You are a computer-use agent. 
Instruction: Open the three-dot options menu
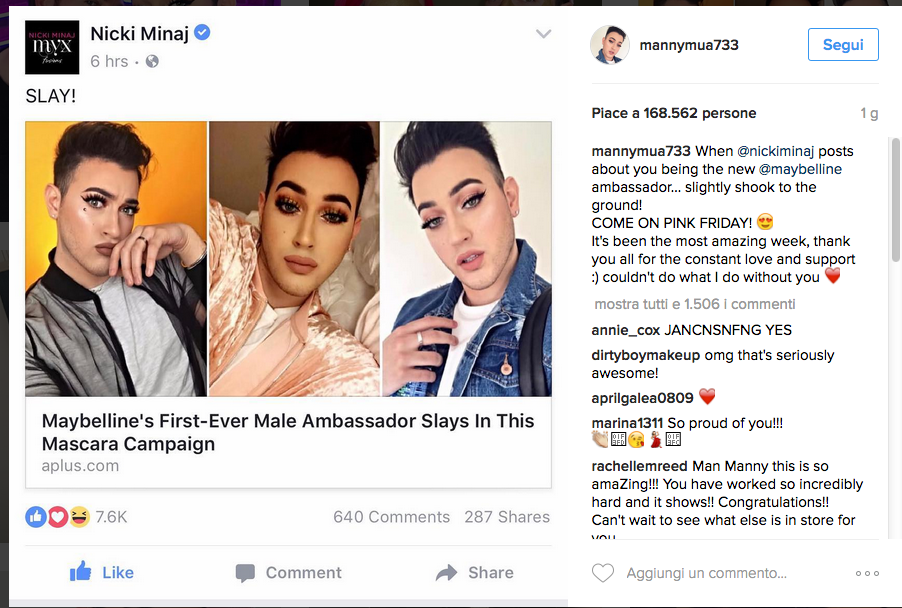(866, 573)
